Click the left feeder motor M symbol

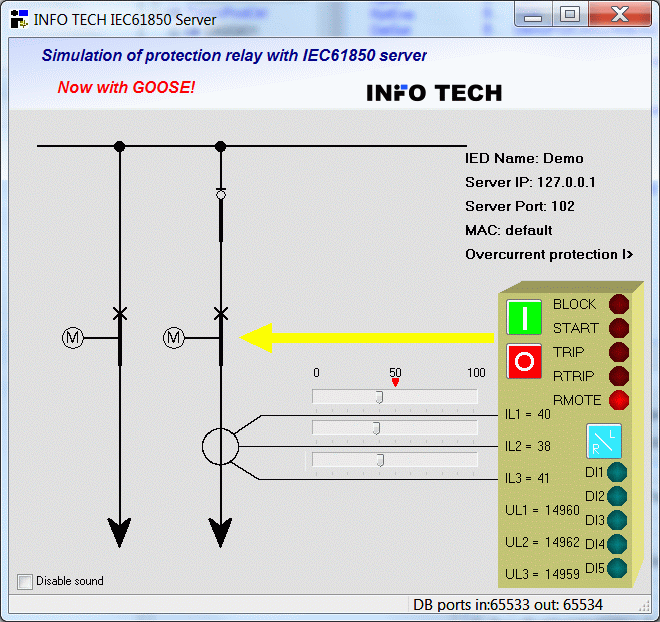(72, 338)
